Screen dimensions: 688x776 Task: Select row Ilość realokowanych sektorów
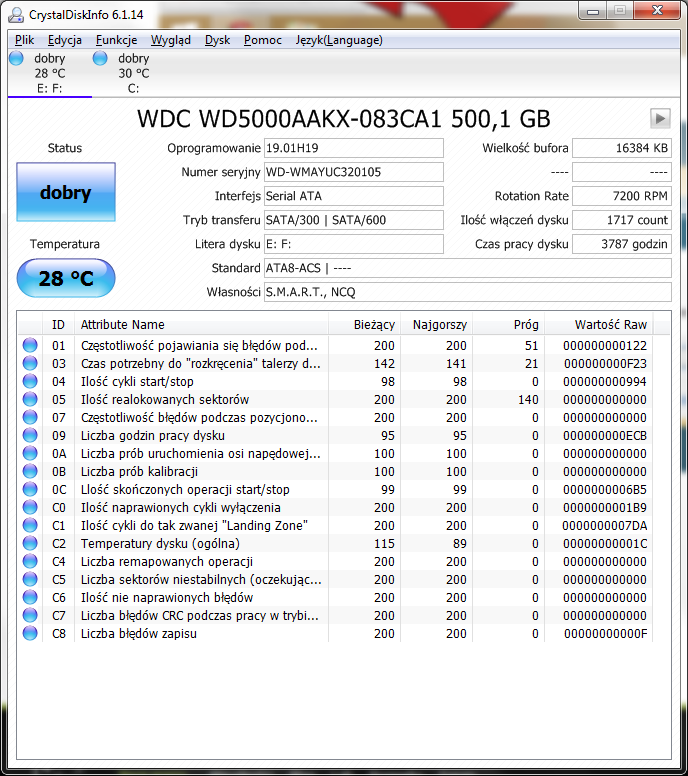pos(336,399)
